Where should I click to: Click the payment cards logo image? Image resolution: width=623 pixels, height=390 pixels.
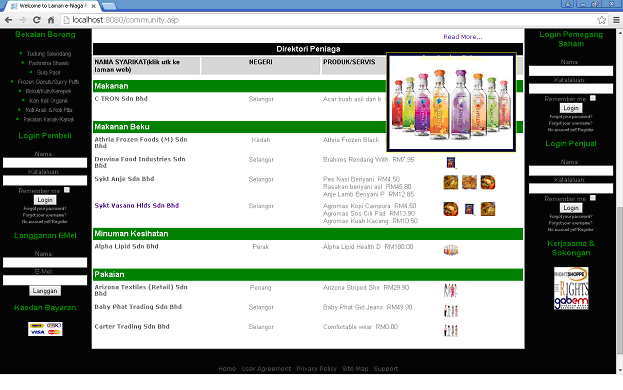pyautogui.click(x=45, y=329)
